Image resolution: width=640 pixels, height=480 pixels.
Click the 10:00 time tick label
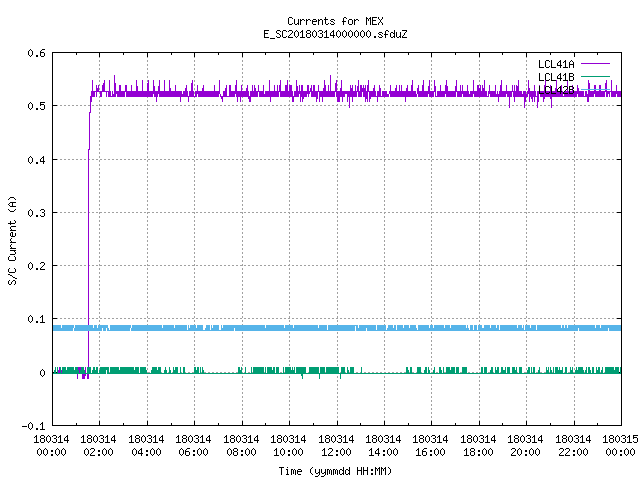pyautogui.click(x=288, y=452)
